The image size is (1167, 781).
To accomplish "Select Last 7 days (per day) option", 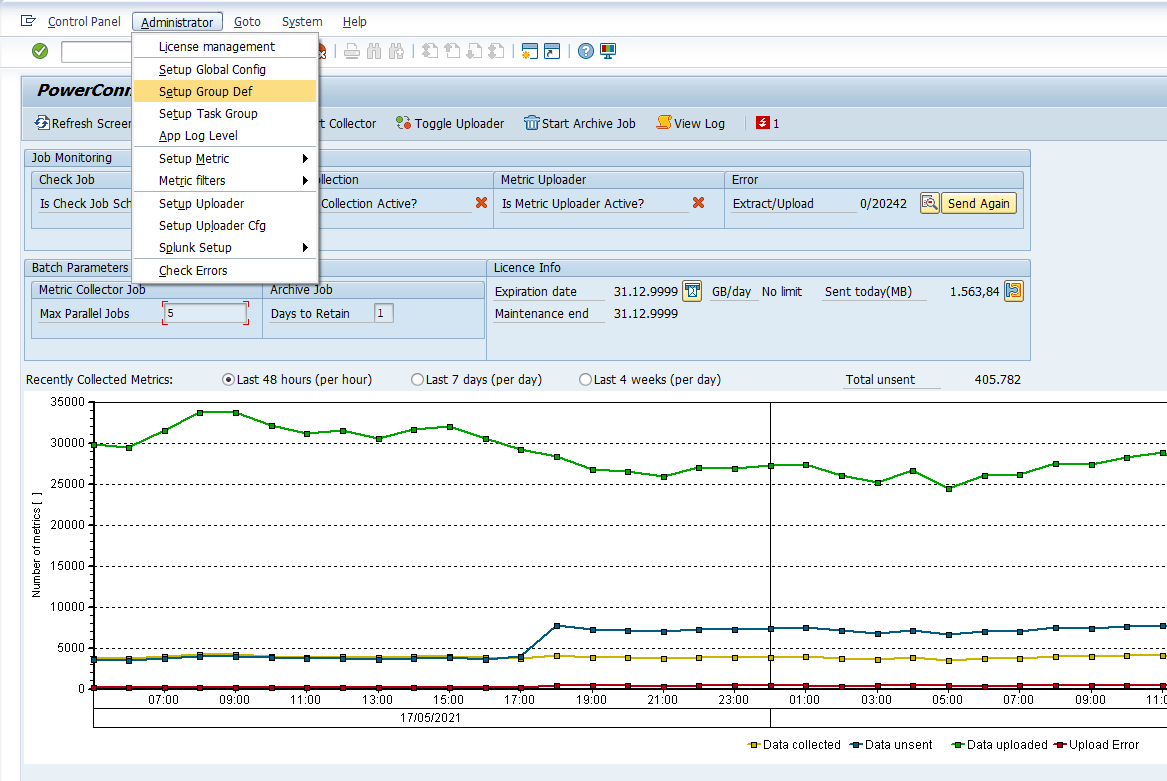I will [x=417, y=380].
